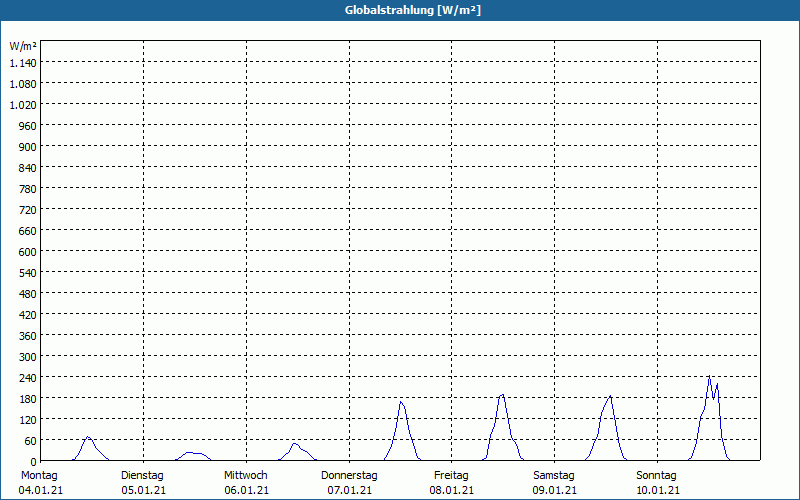Screen dimensions: 800x500
Task: Select the 07.01.21 date label
Action: click(349, 490)
